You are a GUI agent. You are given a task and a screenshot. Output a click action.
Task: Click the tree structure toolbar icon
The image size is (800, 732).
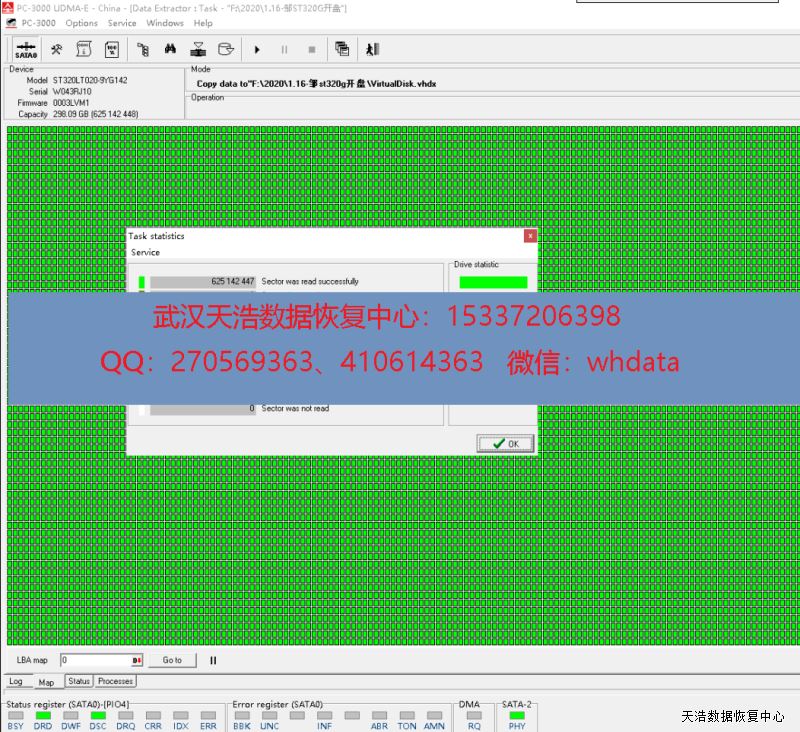pyautogui.click(x=142, y=49)
